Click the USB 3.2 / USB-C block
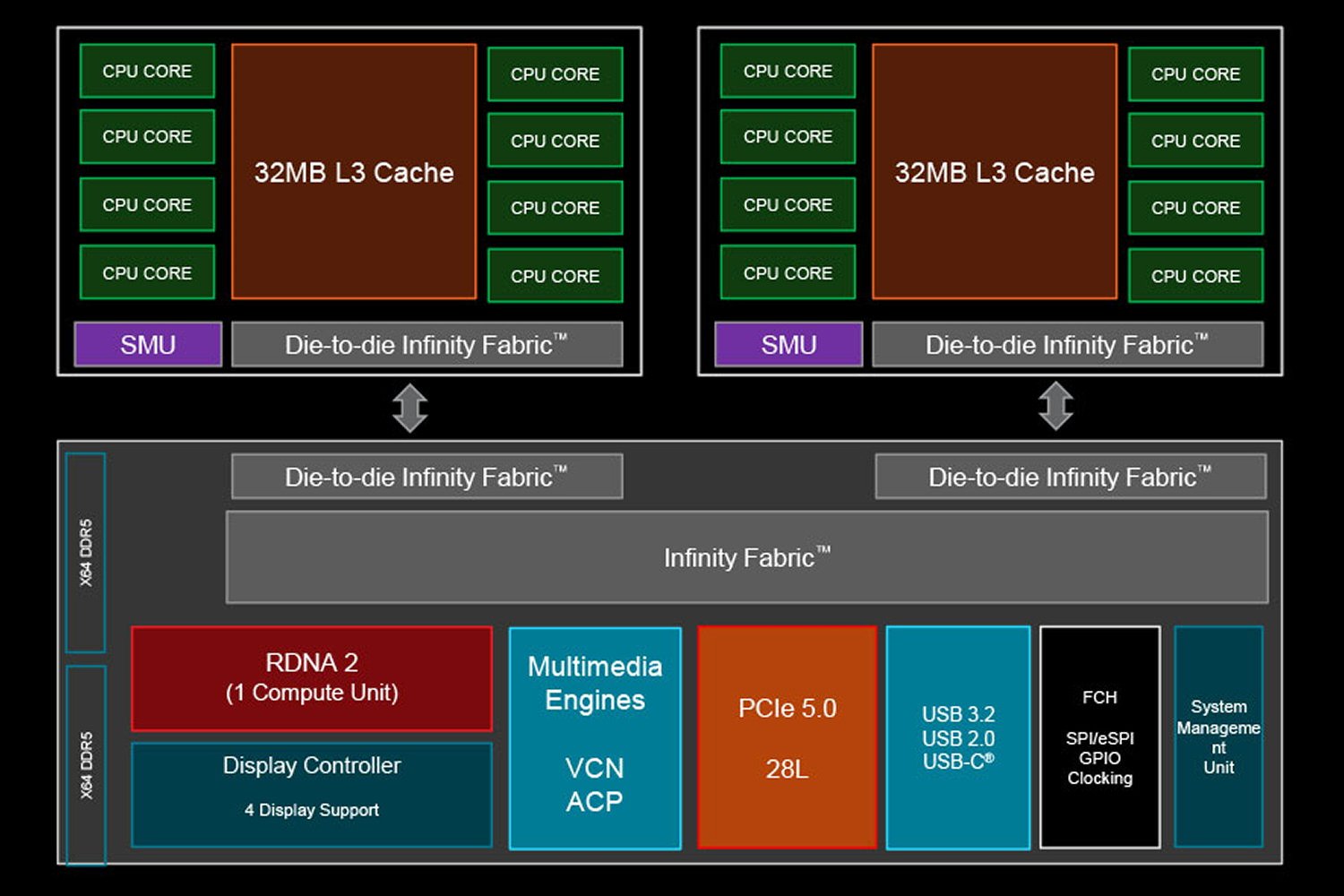 click(958, 737)
